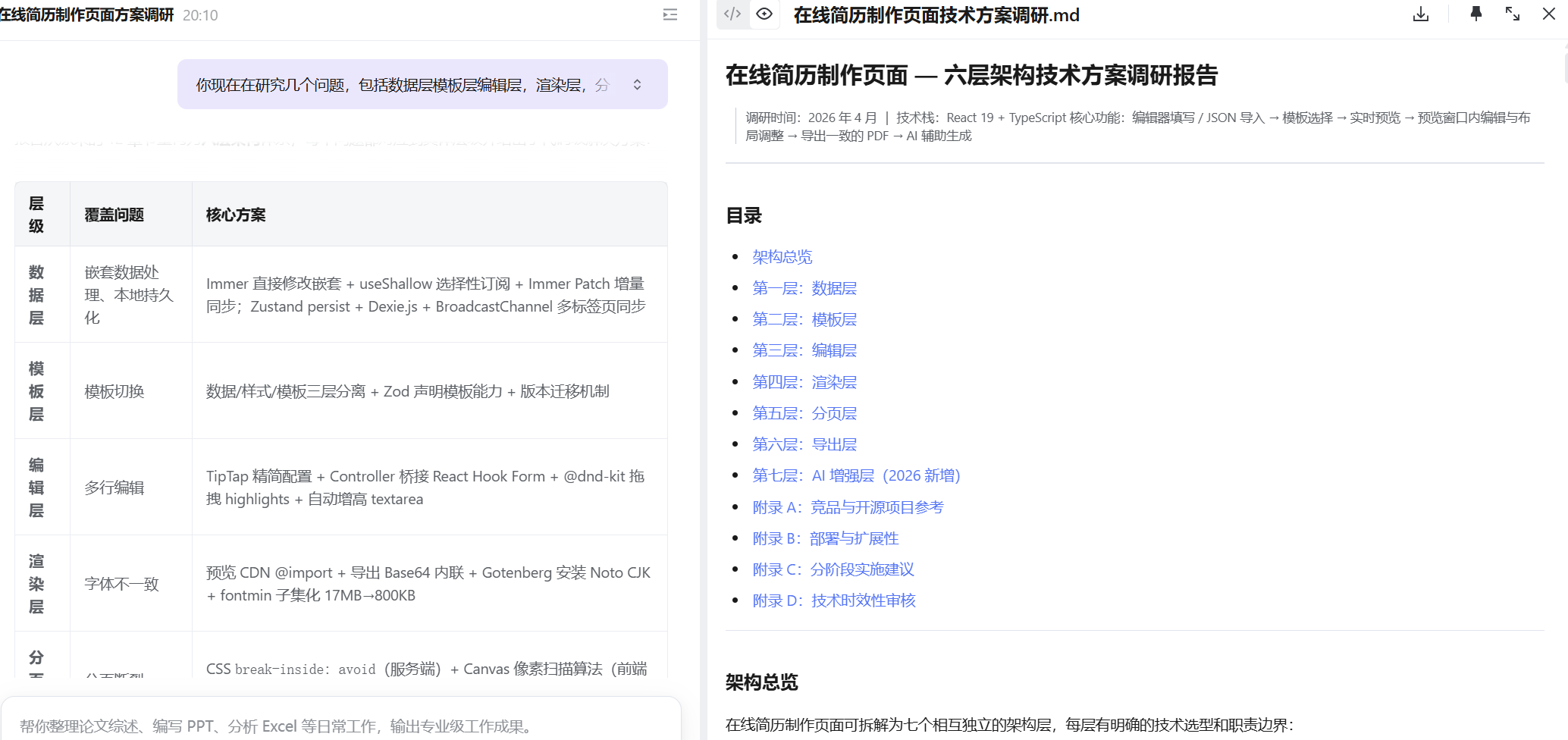Open 第四层：渲染层 section link
The width and height of the screenshot is (1568, 740).
pyautogui.click(x=804, y=382)
